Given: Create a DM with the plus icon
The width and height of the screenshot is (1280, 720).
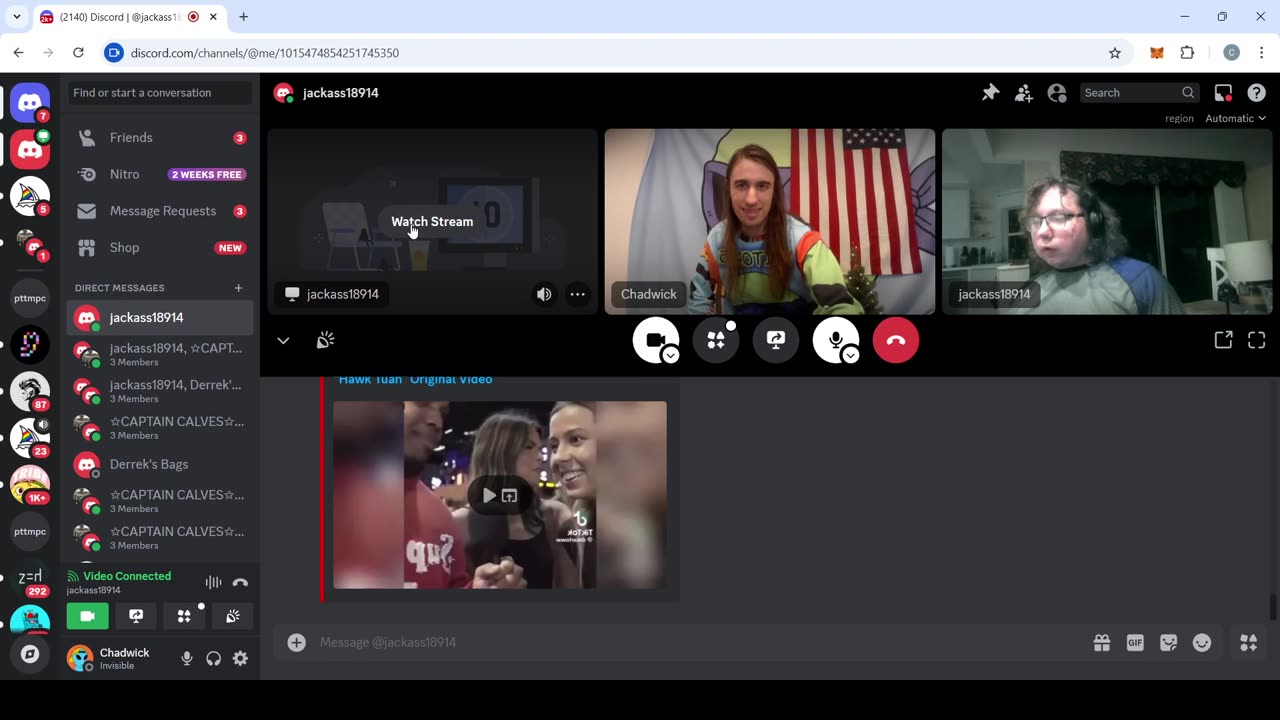Looking at the screenshot, I should [x=238, y=288].
